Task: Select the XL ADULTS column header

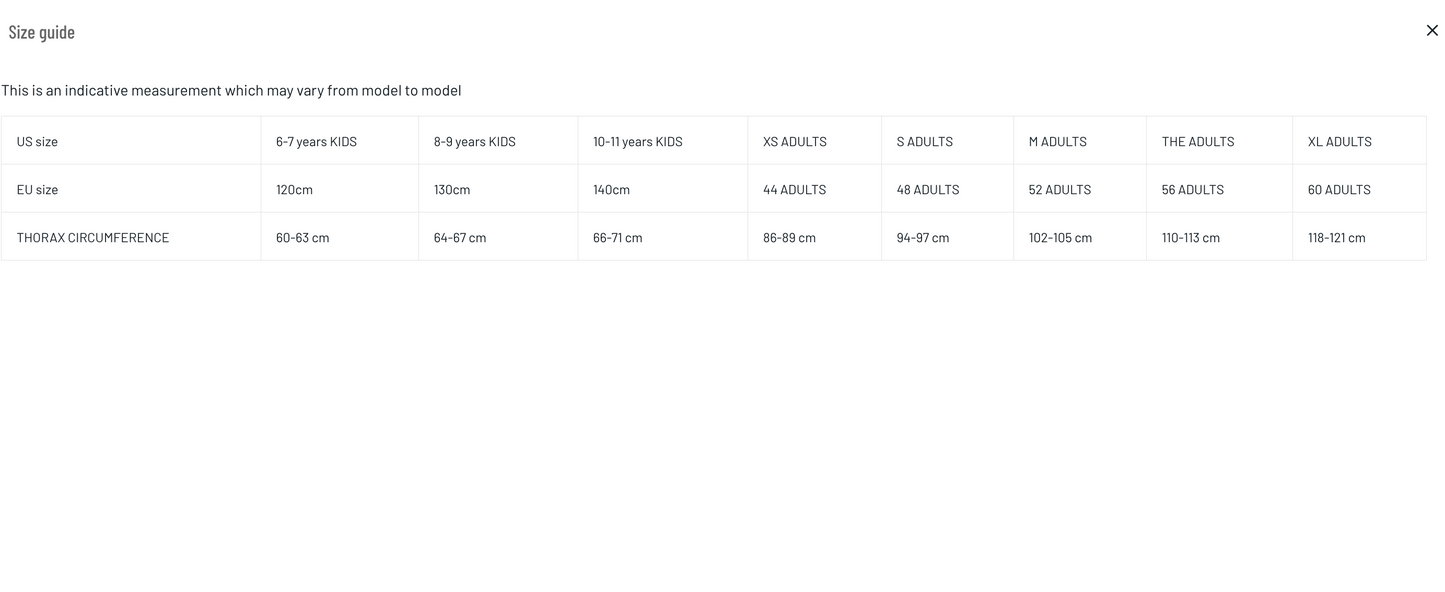Action: click(1339, 142)
